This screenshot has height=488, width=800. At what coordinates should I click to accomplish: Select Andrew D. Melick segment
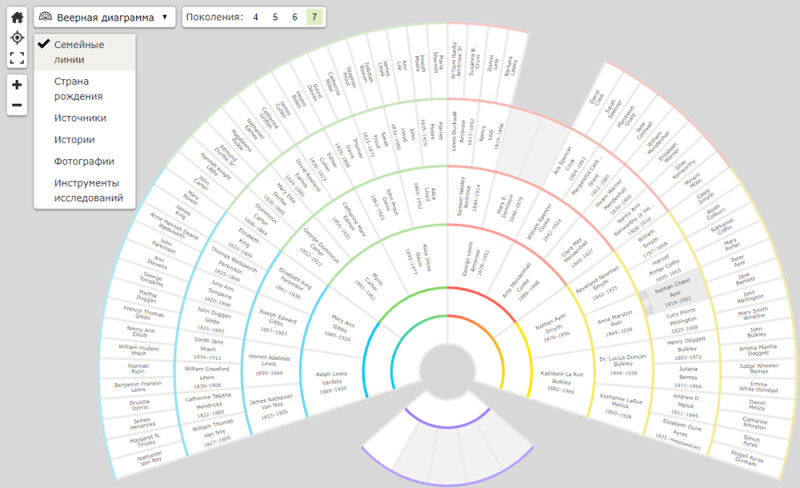(686, 405)
